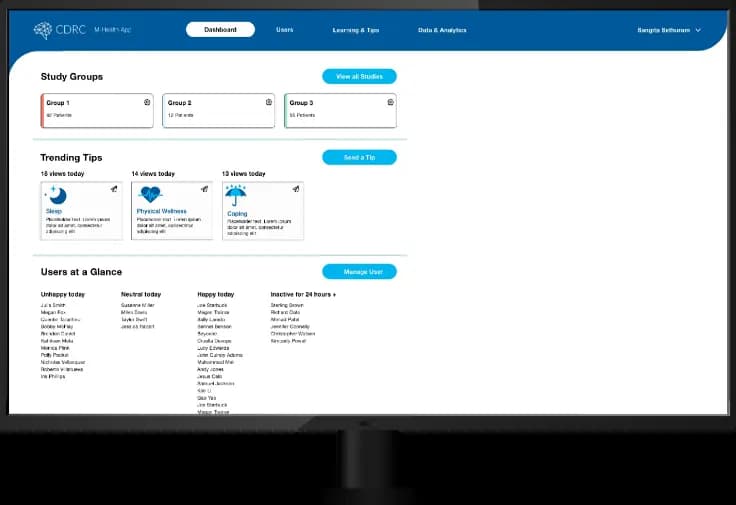Select Ira Phillips in Unhappy today list
The image size is (736, 505).
53,376
